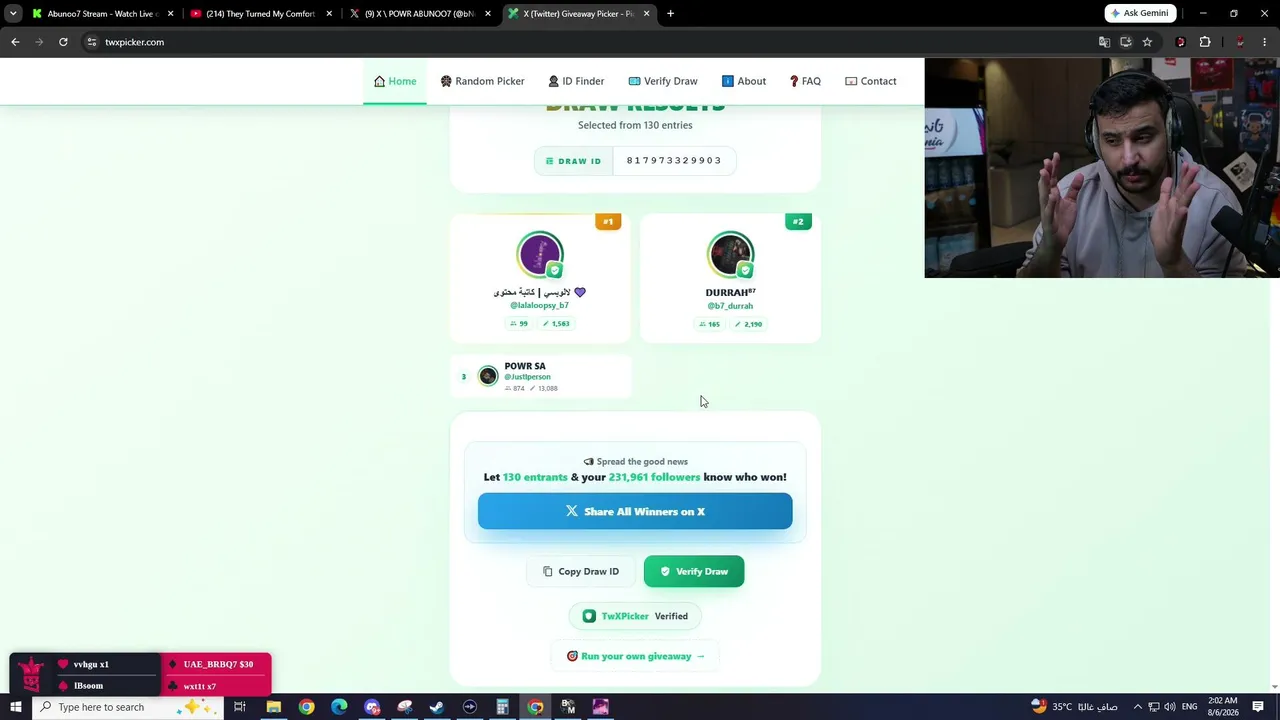Open Task View on the taskbar

240,707
